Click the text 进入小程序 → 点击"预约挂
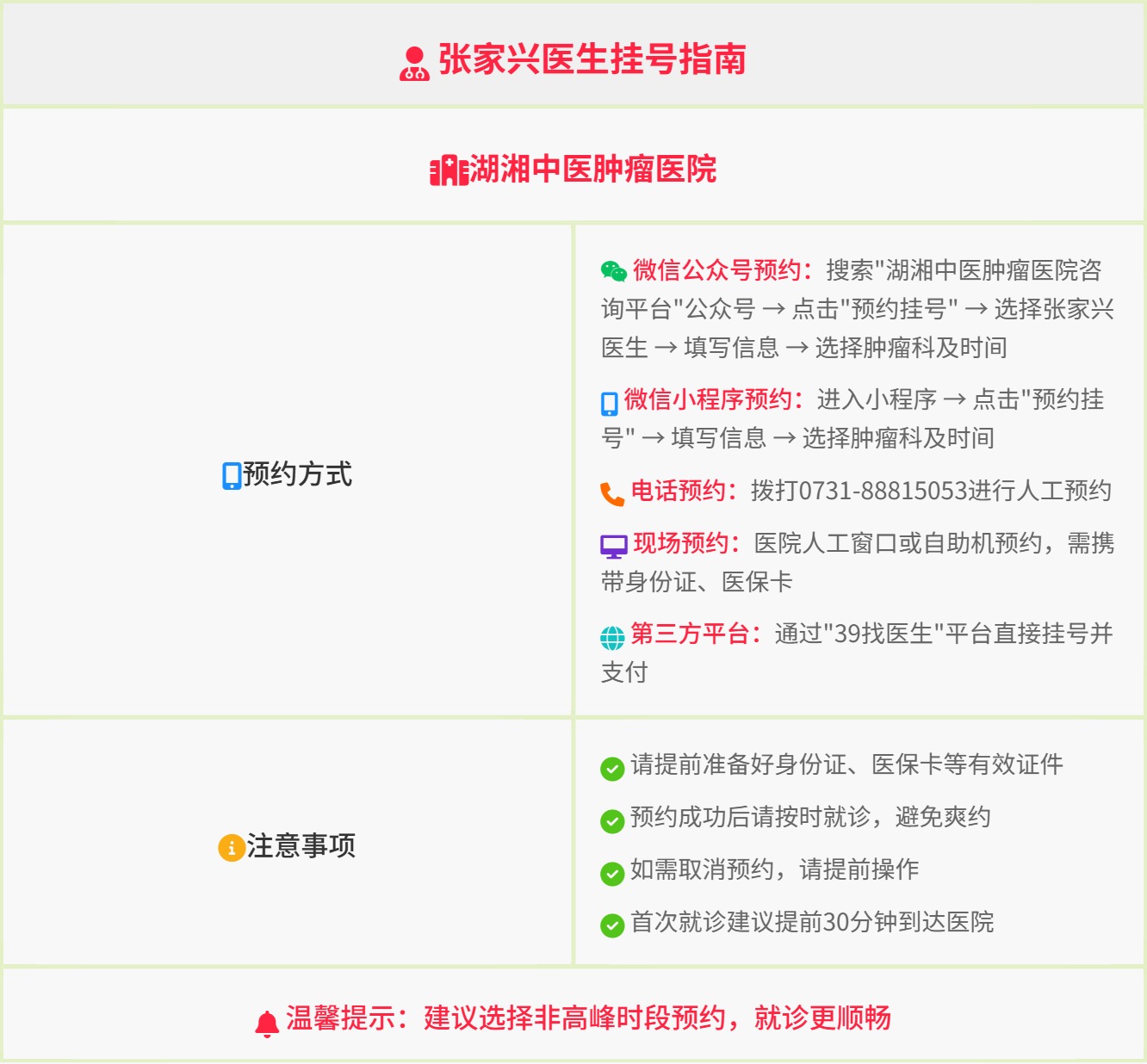The height and width of the screenshot is (1064, 1147). 960,399
